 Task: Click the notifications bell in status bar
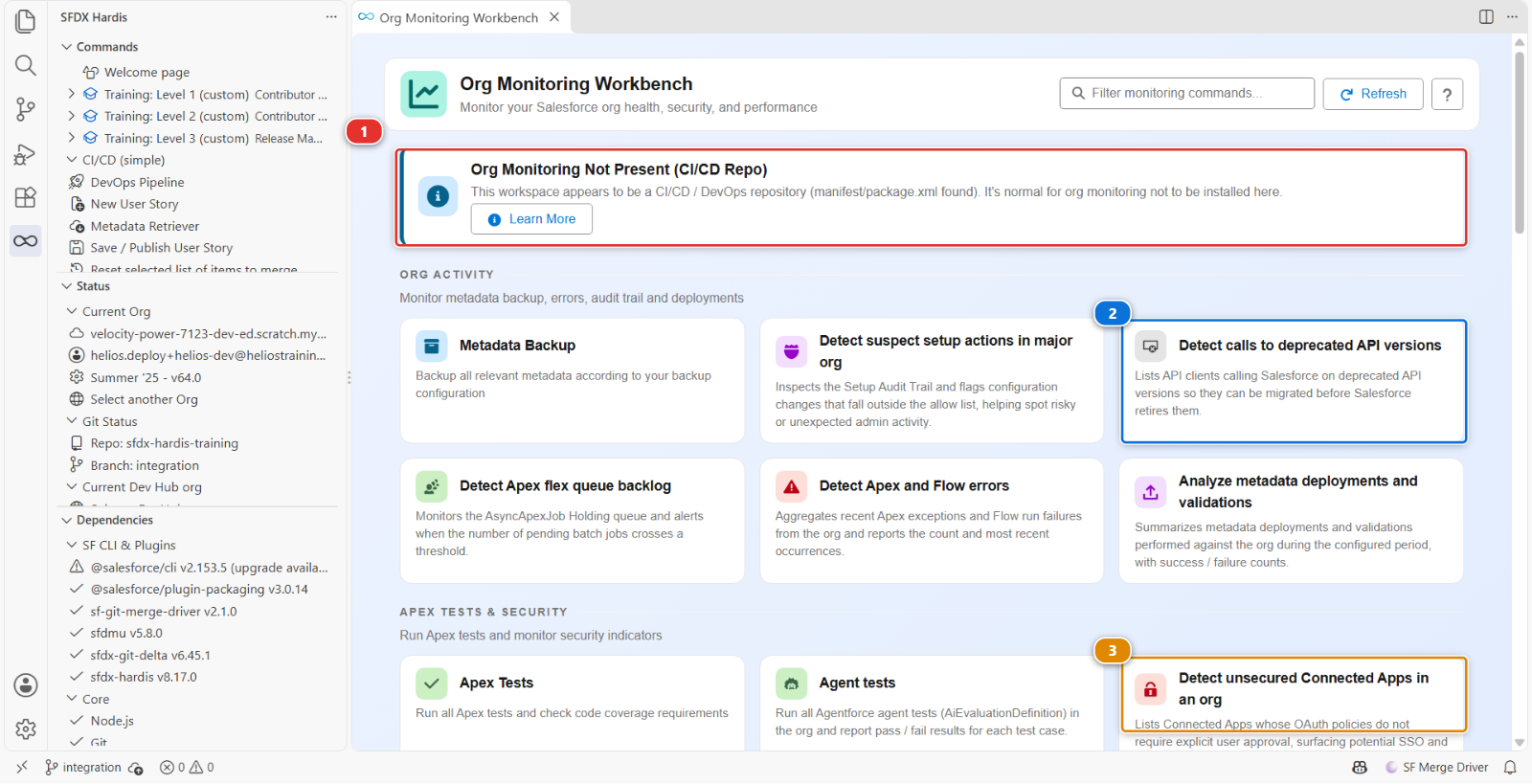(1510, 768)
